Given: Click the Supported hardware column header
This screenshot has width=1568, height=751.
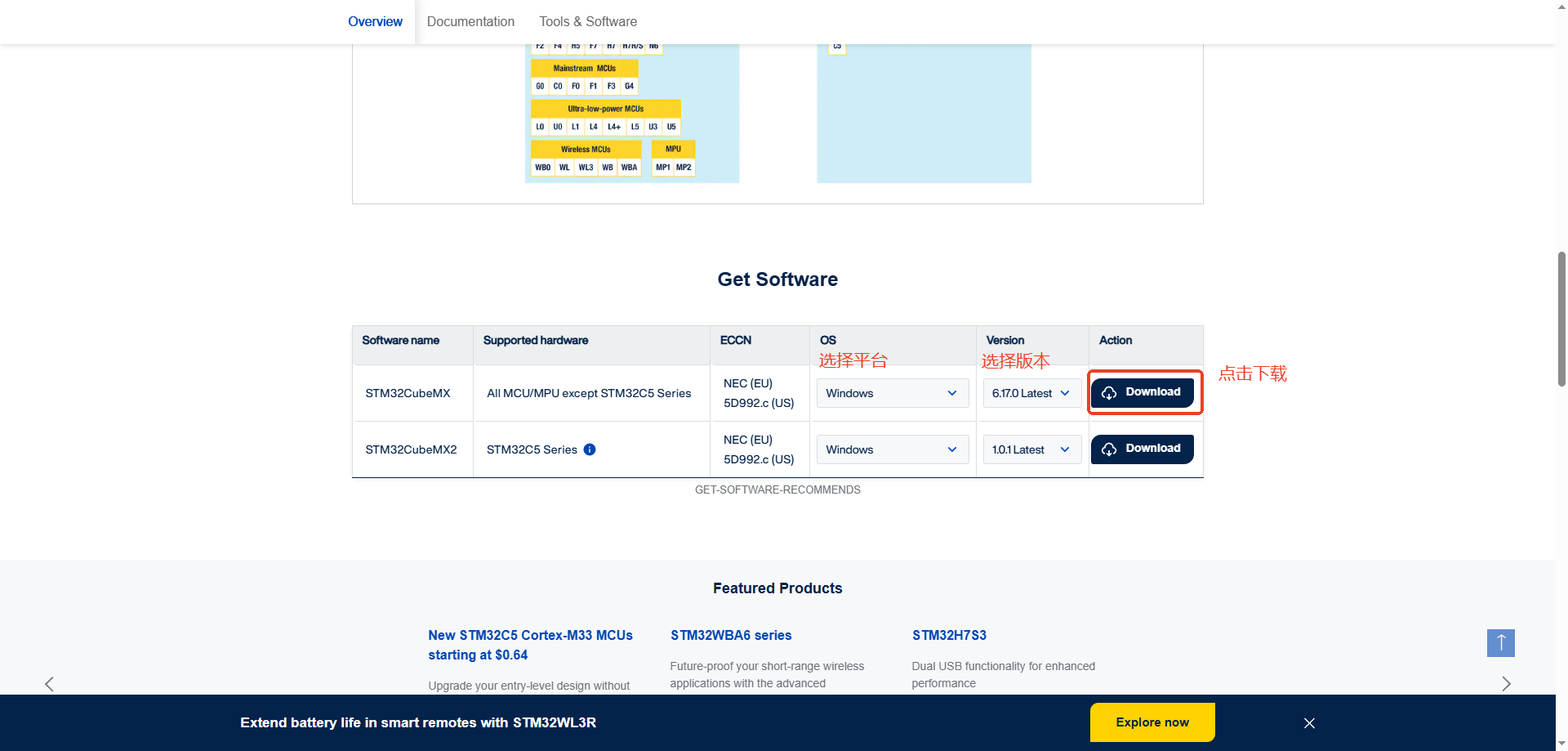Looking at the screenshot, I should (536, 340).
